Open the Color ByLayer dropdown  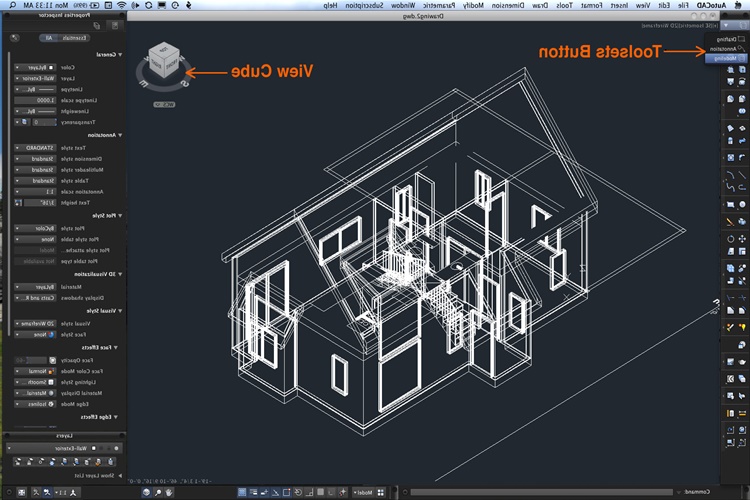(x=35, y=67)
